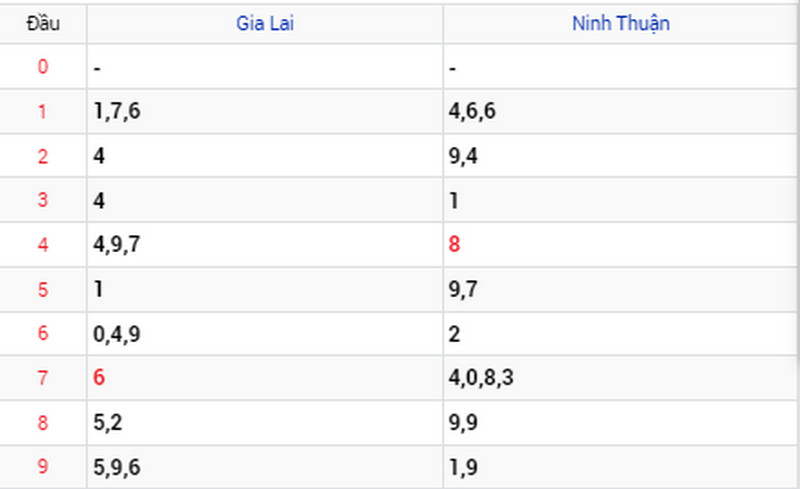Open the Gia Lai header link
Viewport: 800px width, 489px height.
pyautogui.click(x=265, y=23)
